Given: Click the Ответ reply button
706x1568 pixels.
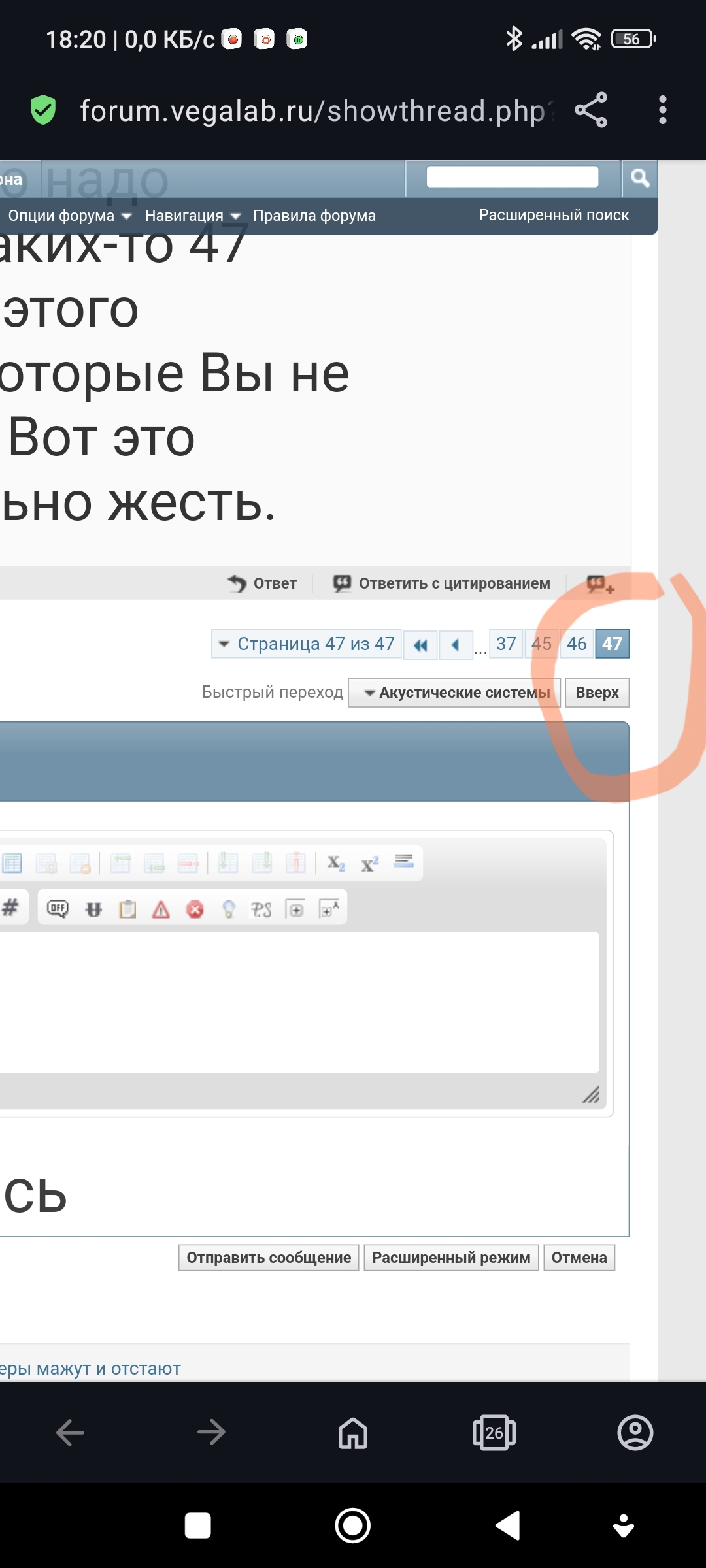Looking at the screenshot, I should point(262,583).
